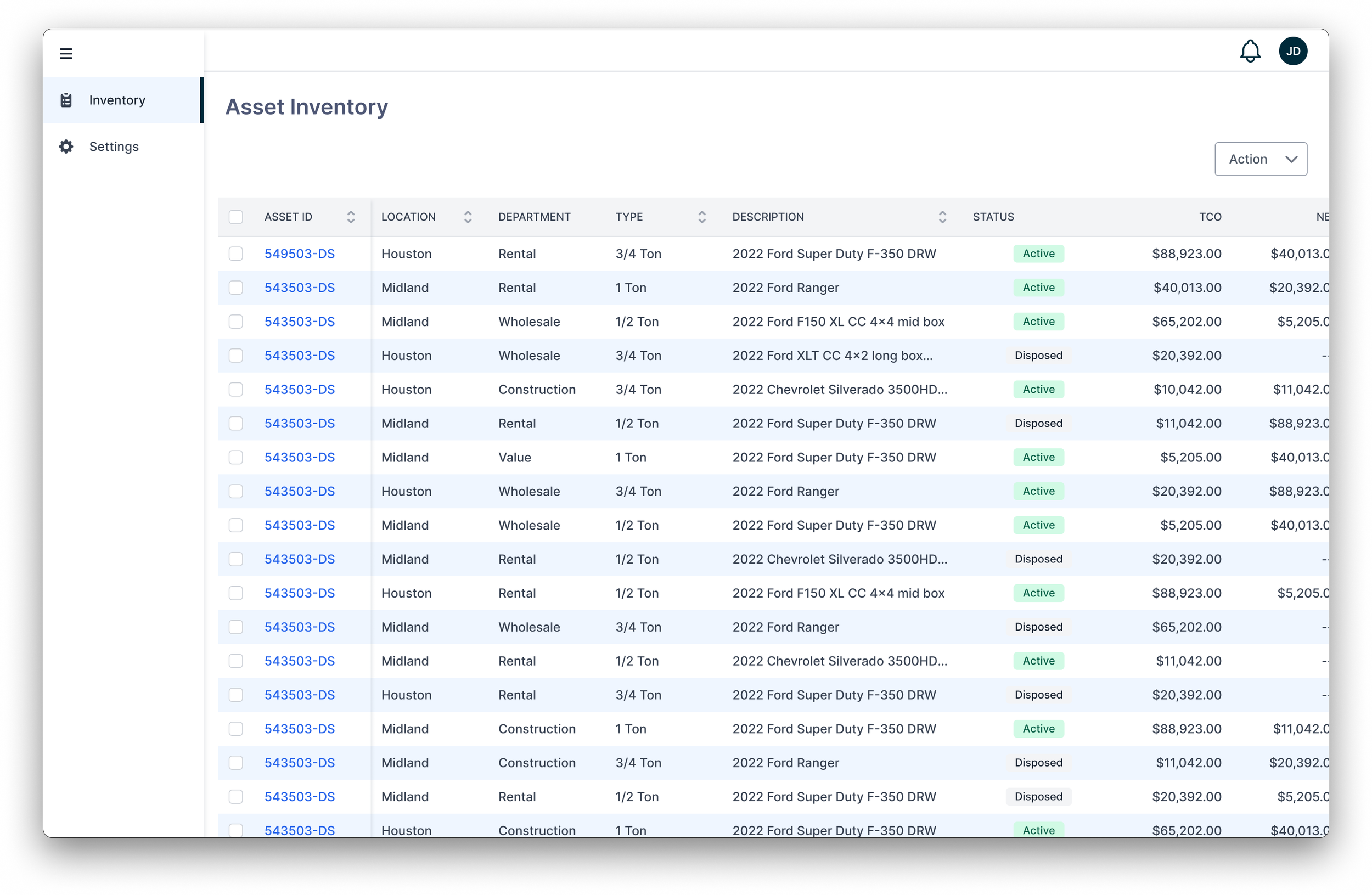The image size is (1372, 895).
Task: Sort by Type column arrows
Action: [701, 217]
